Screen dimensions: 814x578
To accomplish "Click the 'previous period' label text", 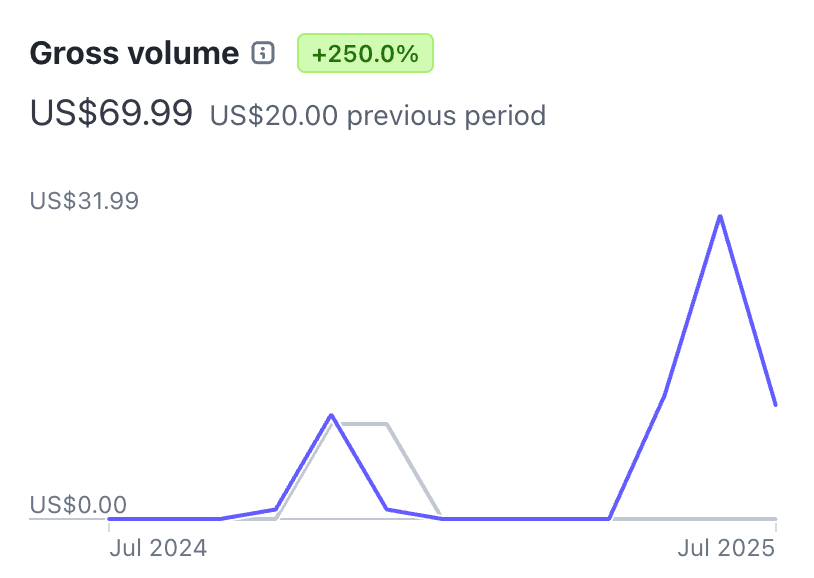I will pos(446,116).
